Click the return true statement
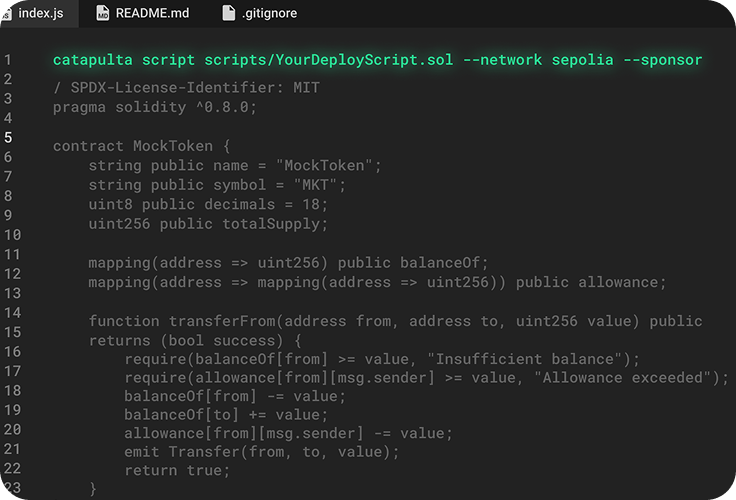 pos(177,470)
